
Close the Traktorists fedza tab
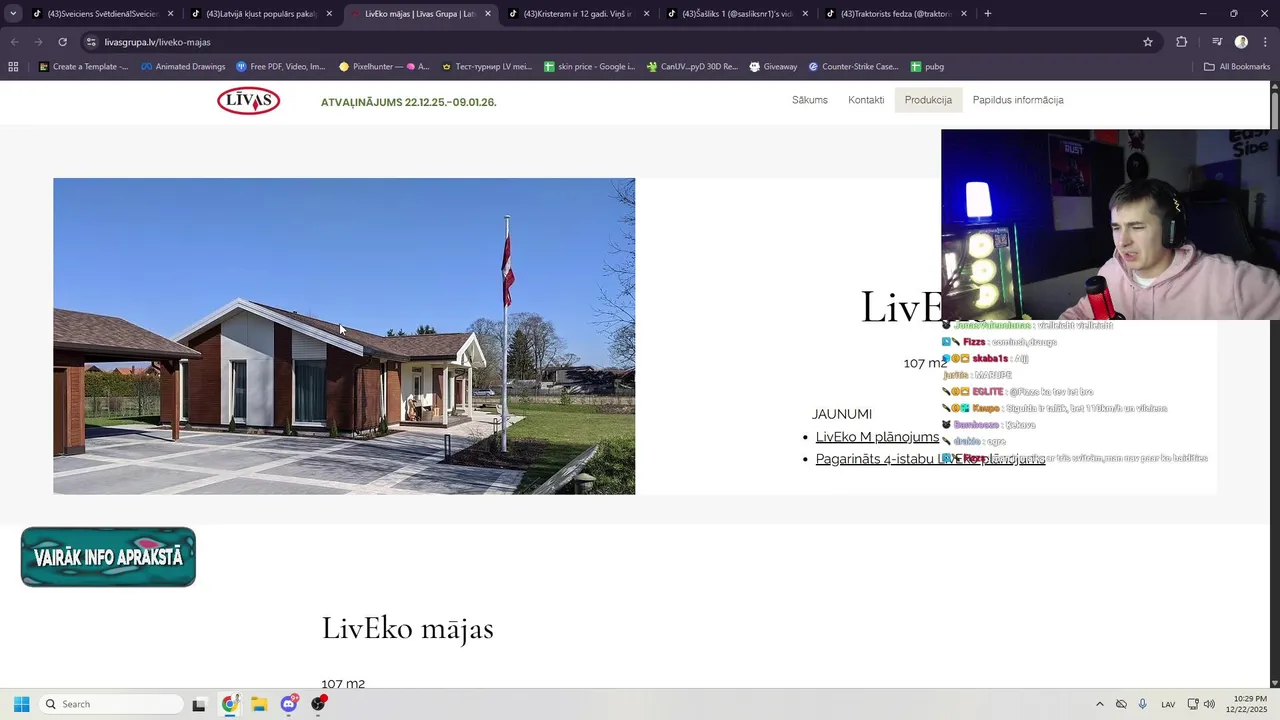[x=964, y=14]
